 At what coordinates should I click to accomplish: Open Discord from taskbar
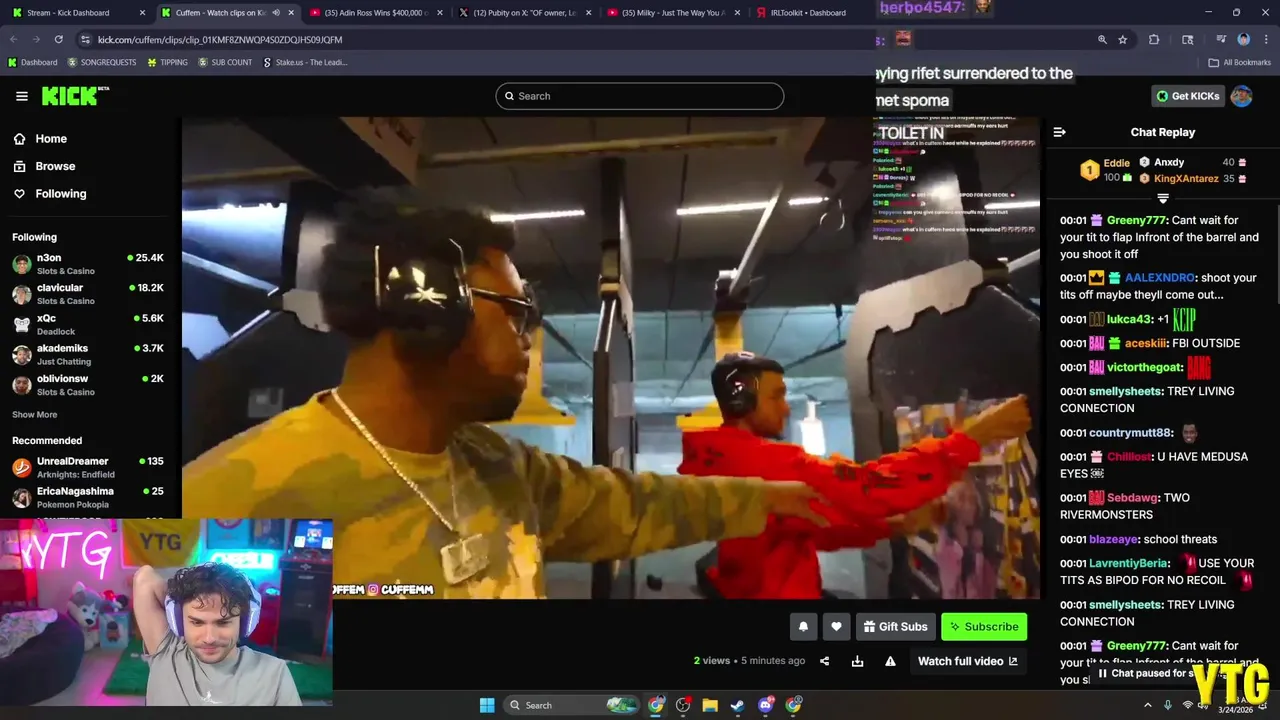pos(766,705)
